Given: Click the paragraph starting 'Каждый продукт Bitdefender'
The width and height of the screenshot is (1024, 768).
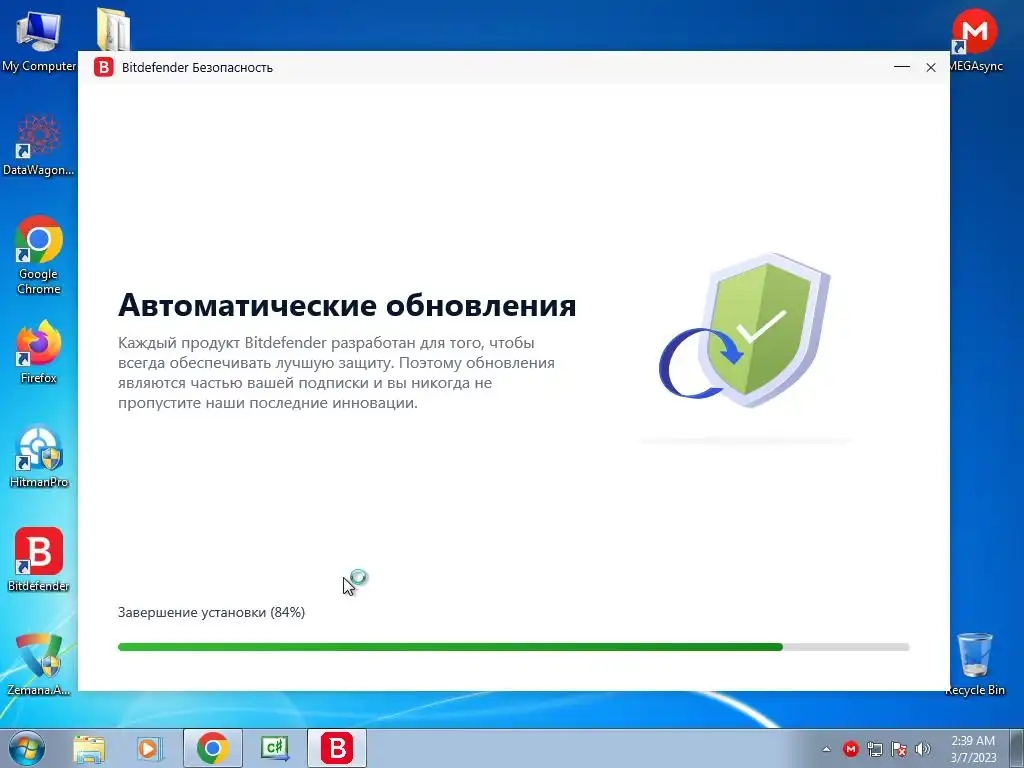Looking at the screenshot, I should (x=336, y=373).
